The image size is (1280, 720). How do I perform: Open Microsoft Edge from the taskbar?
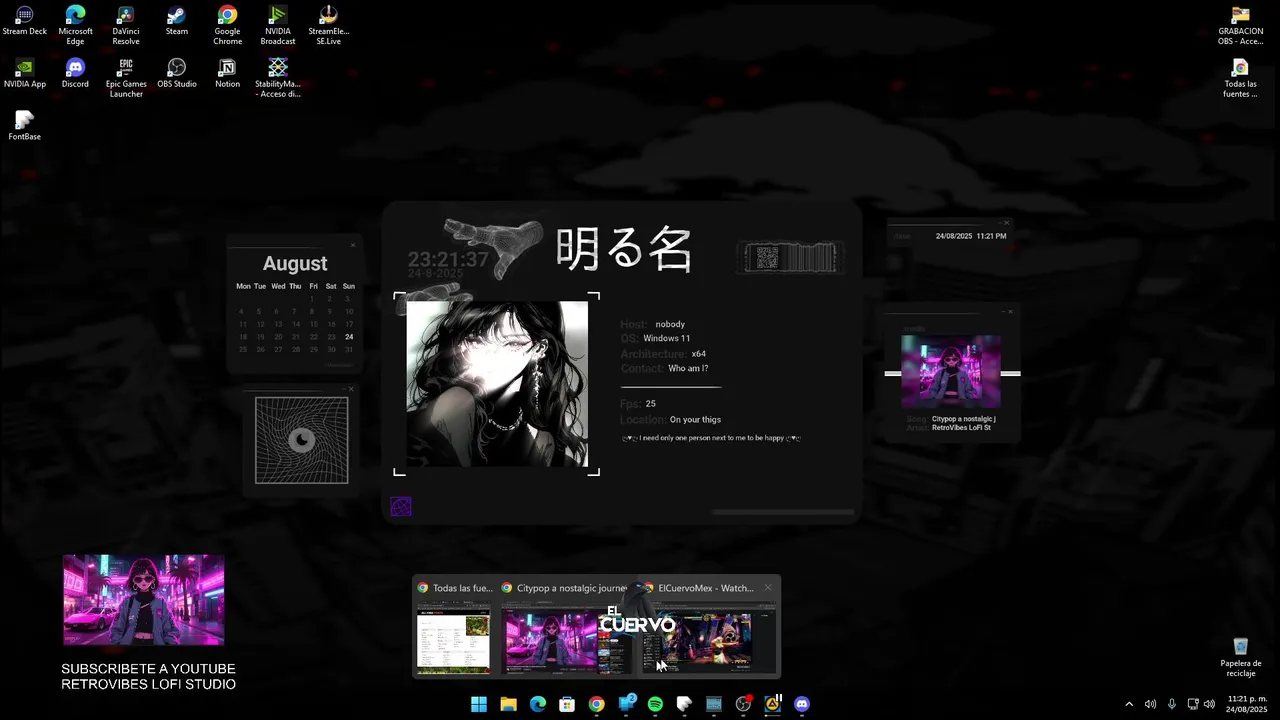538,704
